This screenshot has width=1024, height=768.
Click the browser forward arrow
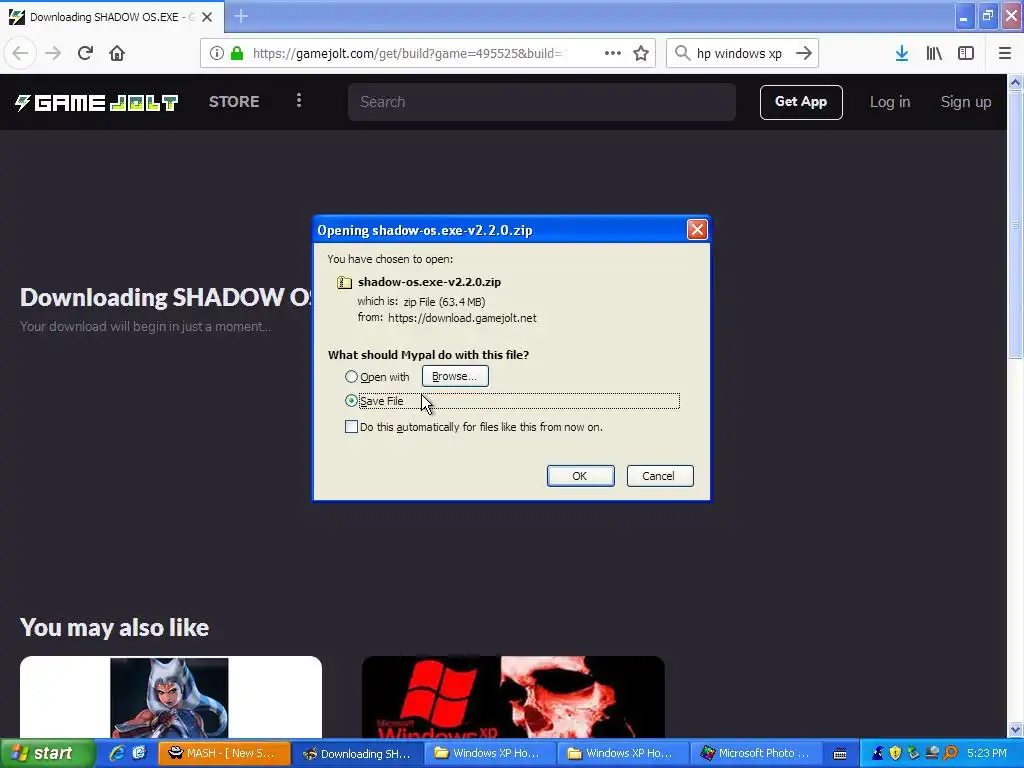53,54
